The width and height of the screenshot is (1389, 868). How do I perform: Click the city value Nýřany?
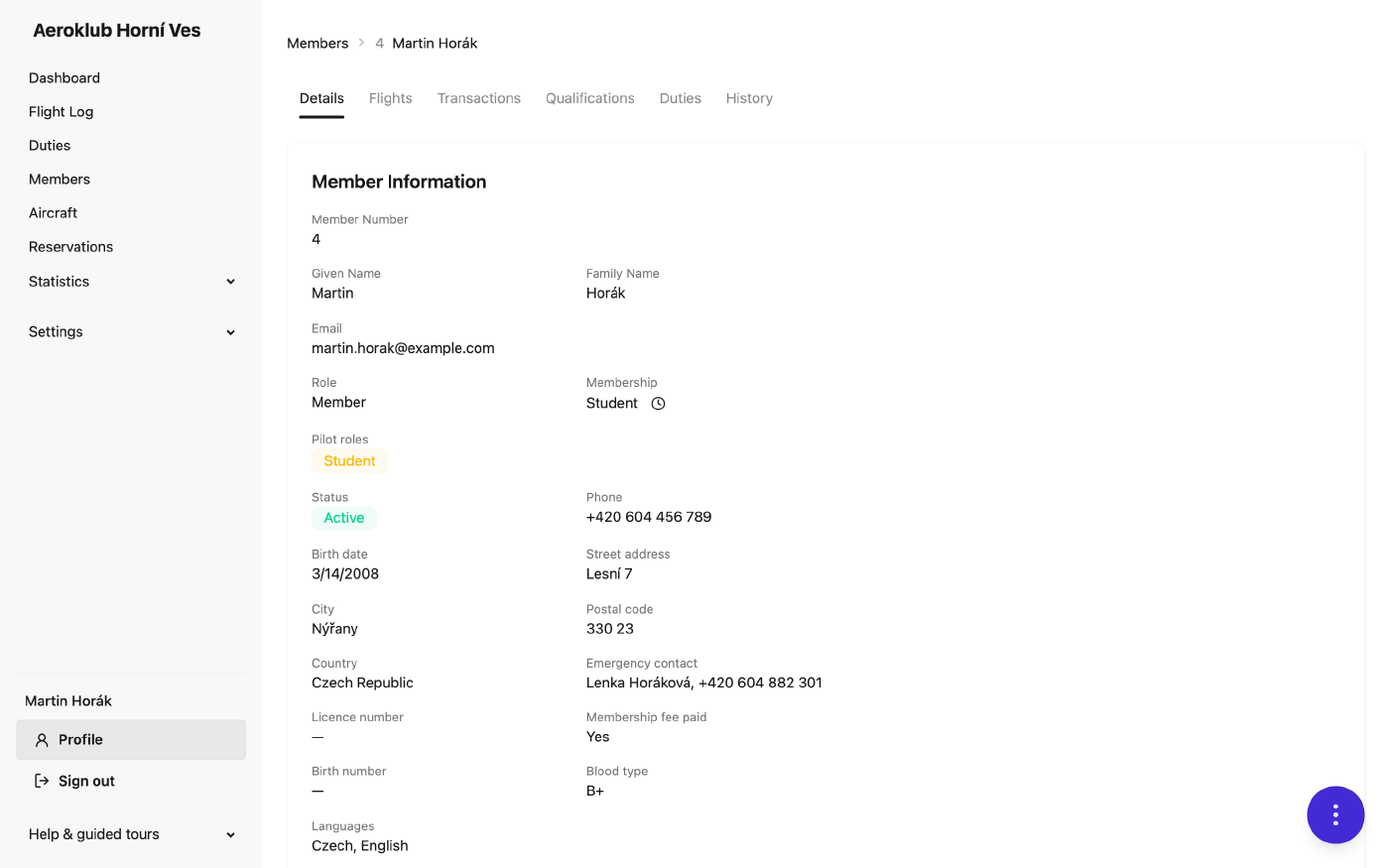point(334,629)
